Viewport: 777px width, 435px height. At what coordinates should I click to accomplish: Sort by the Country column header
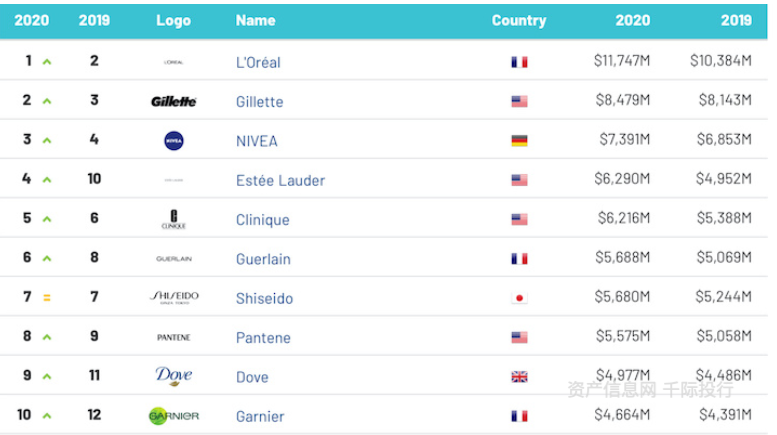tap(519, 20)
